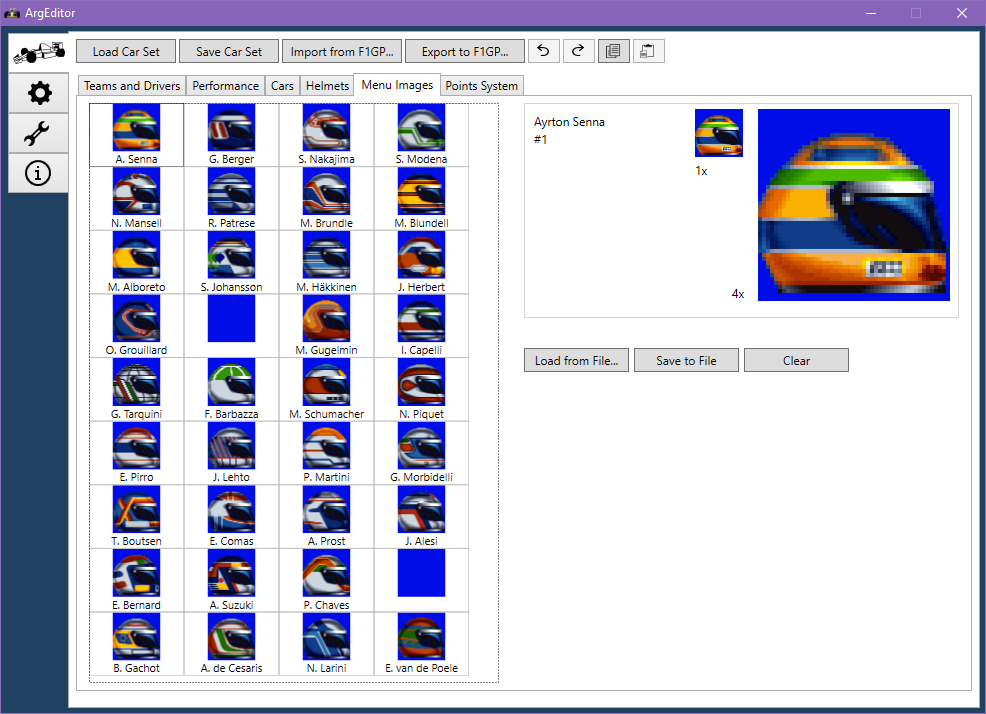Select S. Nakajima helmet image
986x714 pixels.
(x=326, y=128)
